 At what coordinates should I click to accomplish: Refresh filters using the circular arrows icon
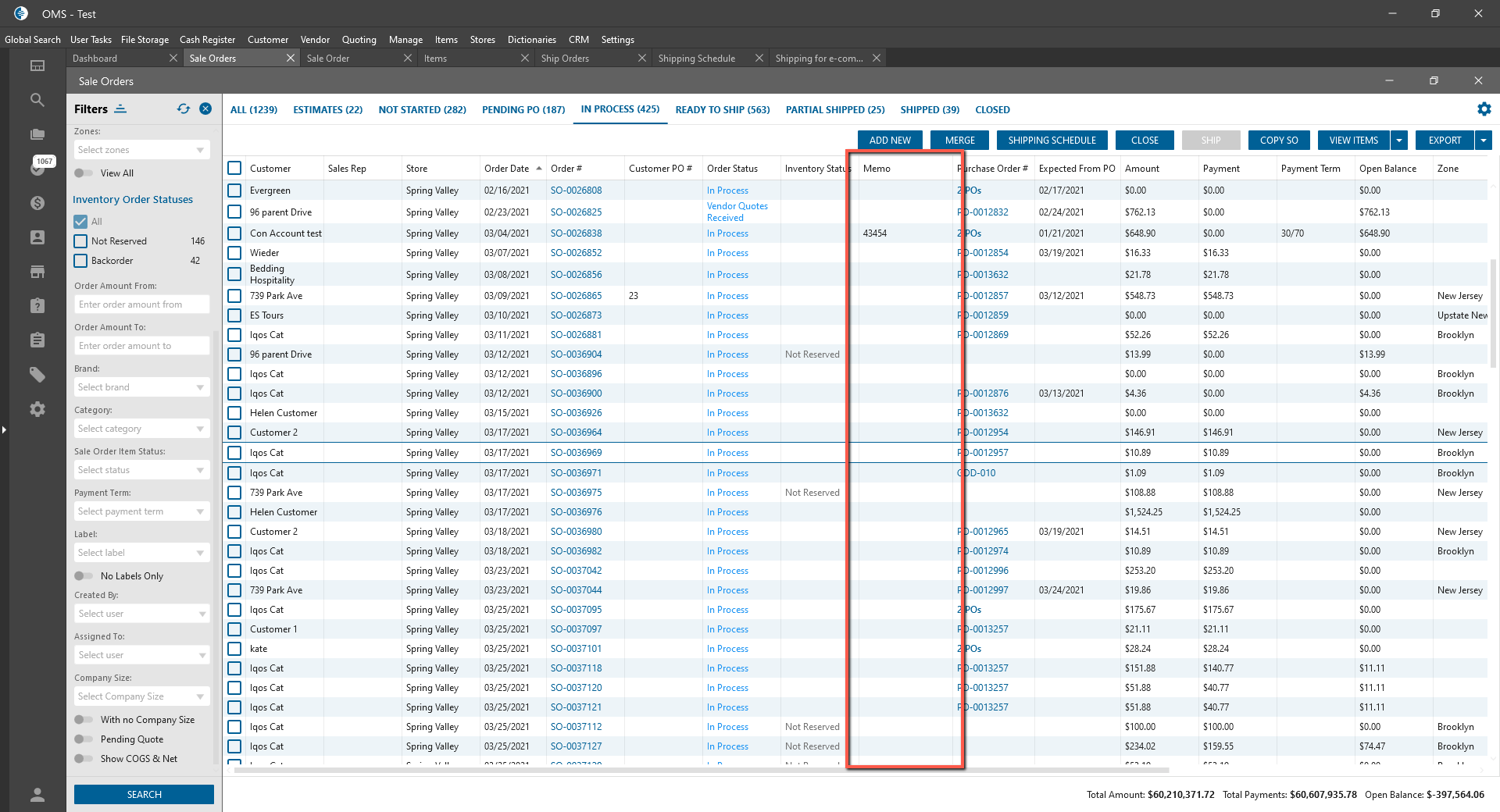(184, 109)
